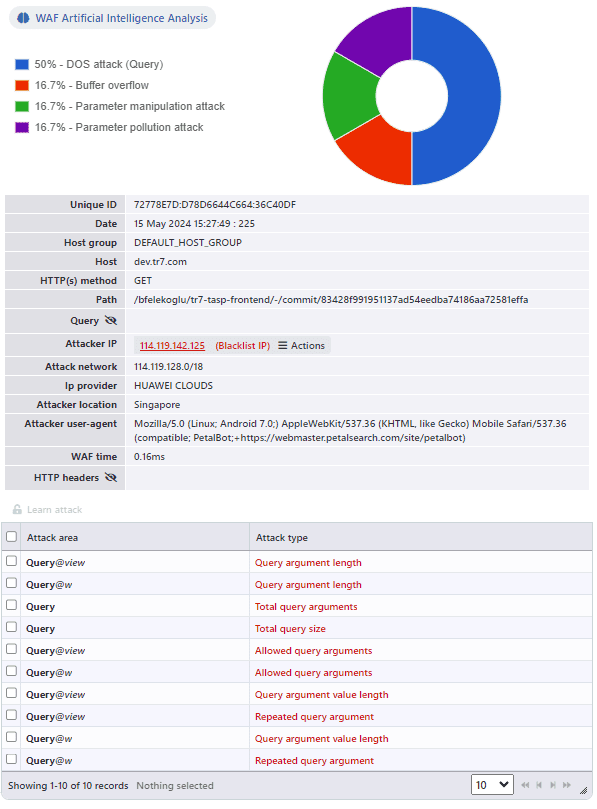Click the PetalBot user-agent string

tap(350, 430)
